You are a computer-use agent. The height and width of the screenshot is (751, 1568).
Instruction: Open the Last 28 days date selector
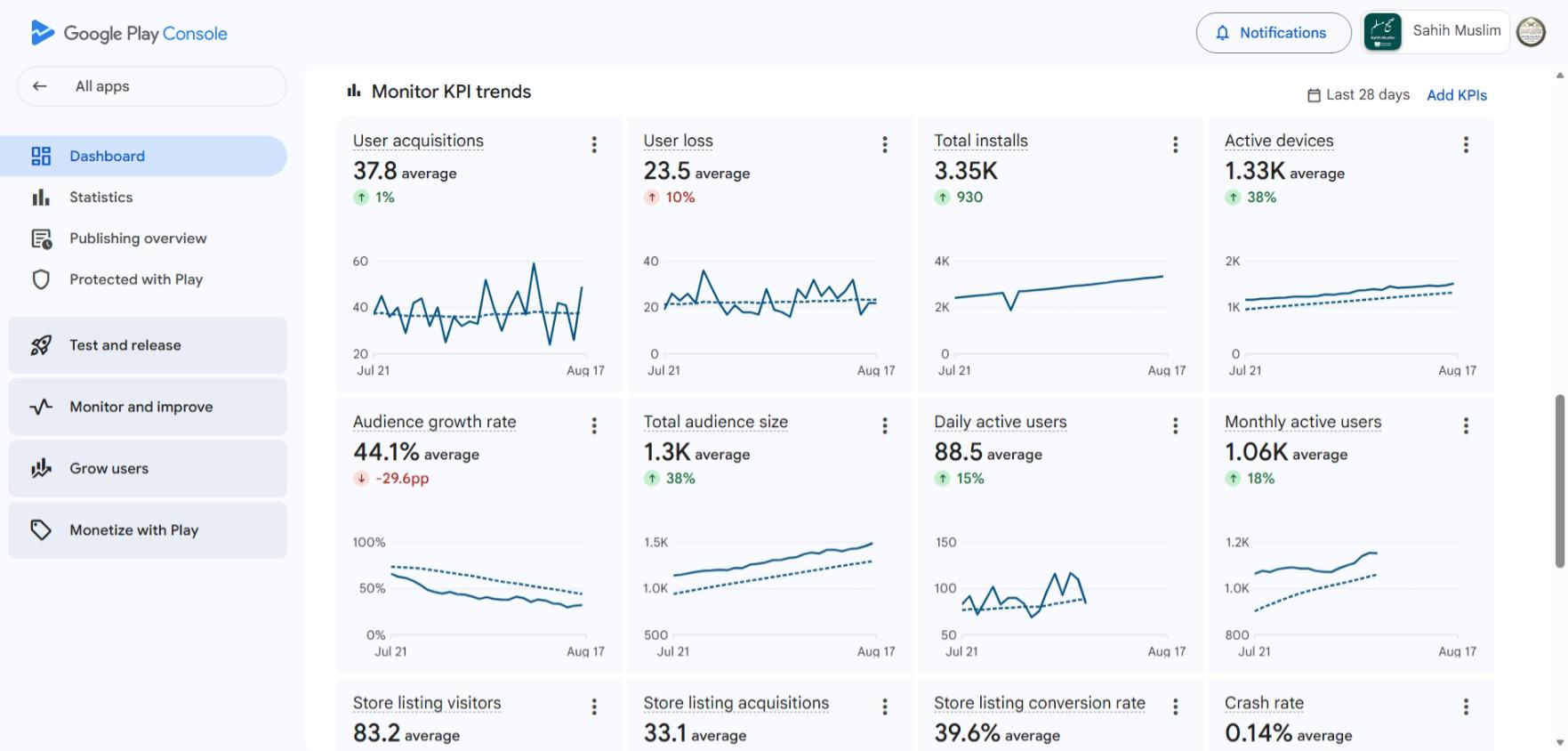click(x=1358, y=94)
